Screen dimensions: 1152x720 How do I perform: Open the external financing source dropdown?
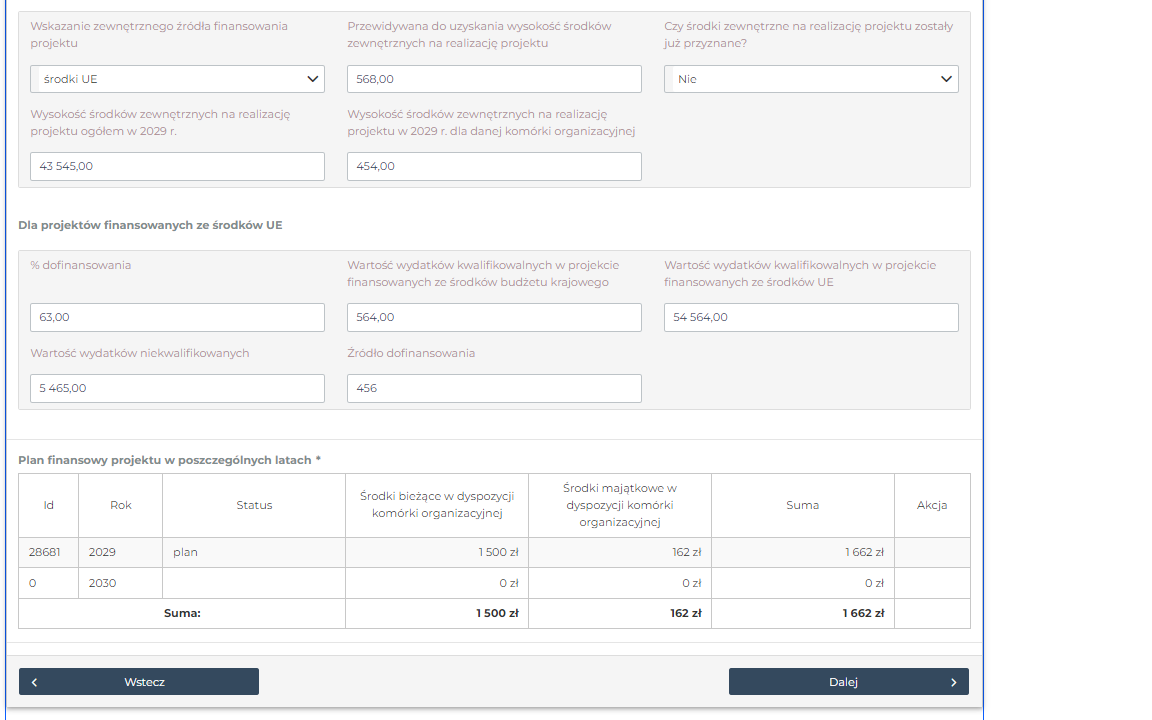coord(177,79)
